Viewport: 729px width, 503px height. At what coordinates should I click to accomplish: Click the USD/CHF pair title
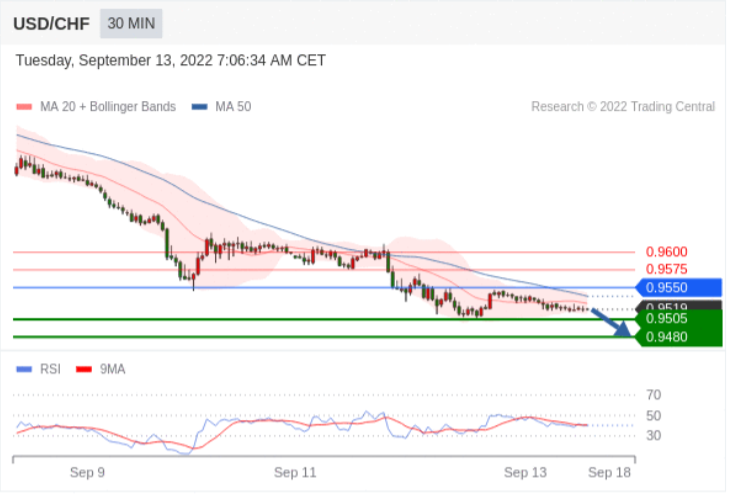51,24
